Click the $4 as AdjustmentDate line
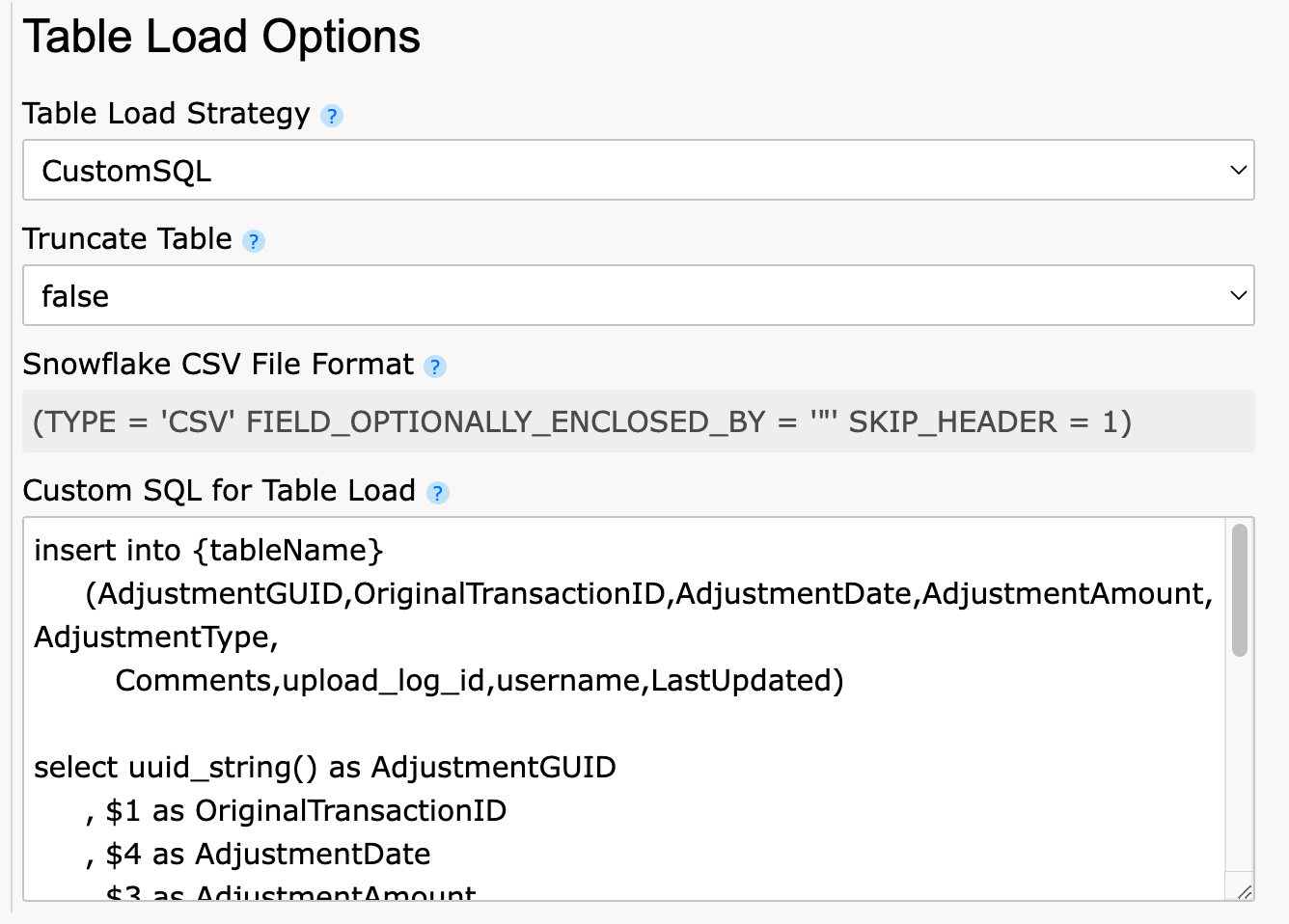 tap(267, 855)
